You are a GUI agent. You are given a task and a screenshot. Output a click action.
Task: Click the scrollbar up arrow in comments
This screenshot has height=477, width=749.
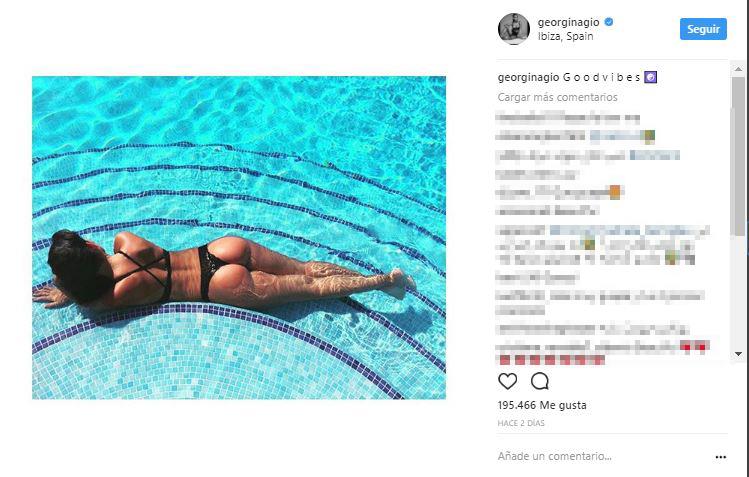point(738,69)
